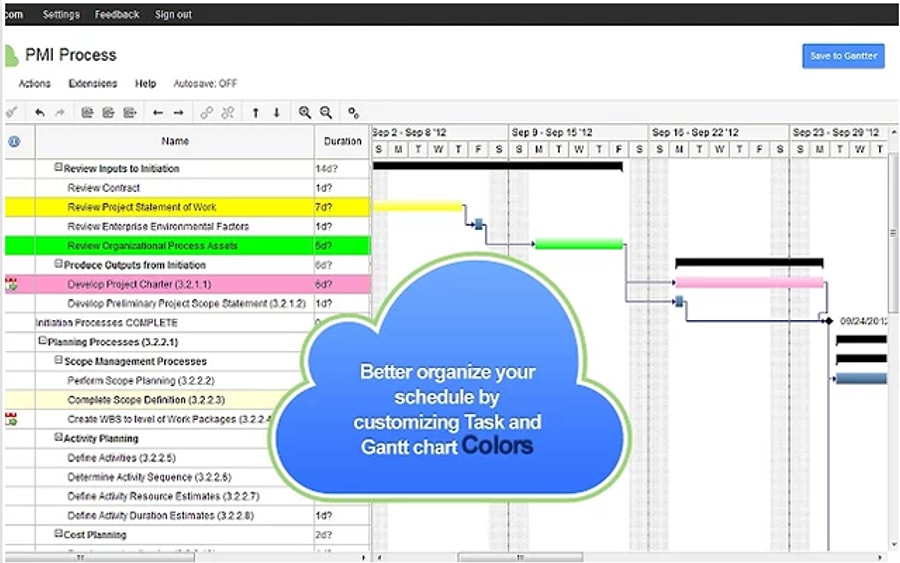The width and height of the screenshot is (900, 563).
Task: Zoom out of the Gantt timeline
Action: pos(326,113)
